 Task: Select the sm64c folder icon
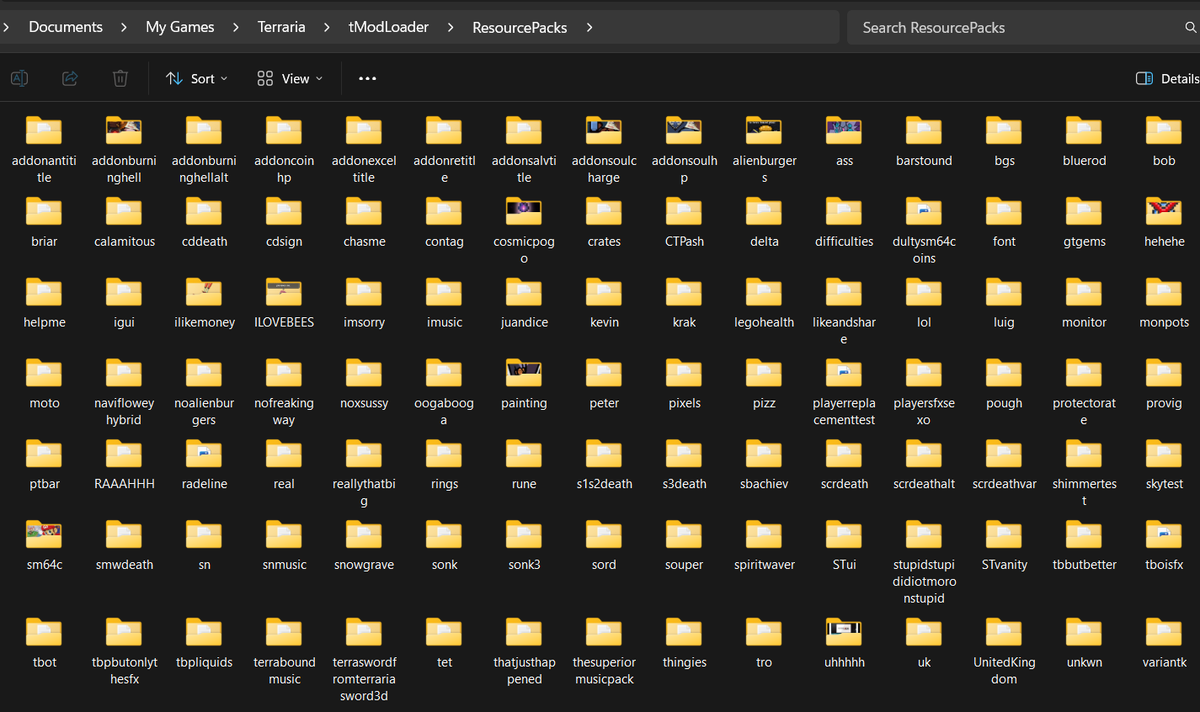pyautogui.click(x=44, y=535)
